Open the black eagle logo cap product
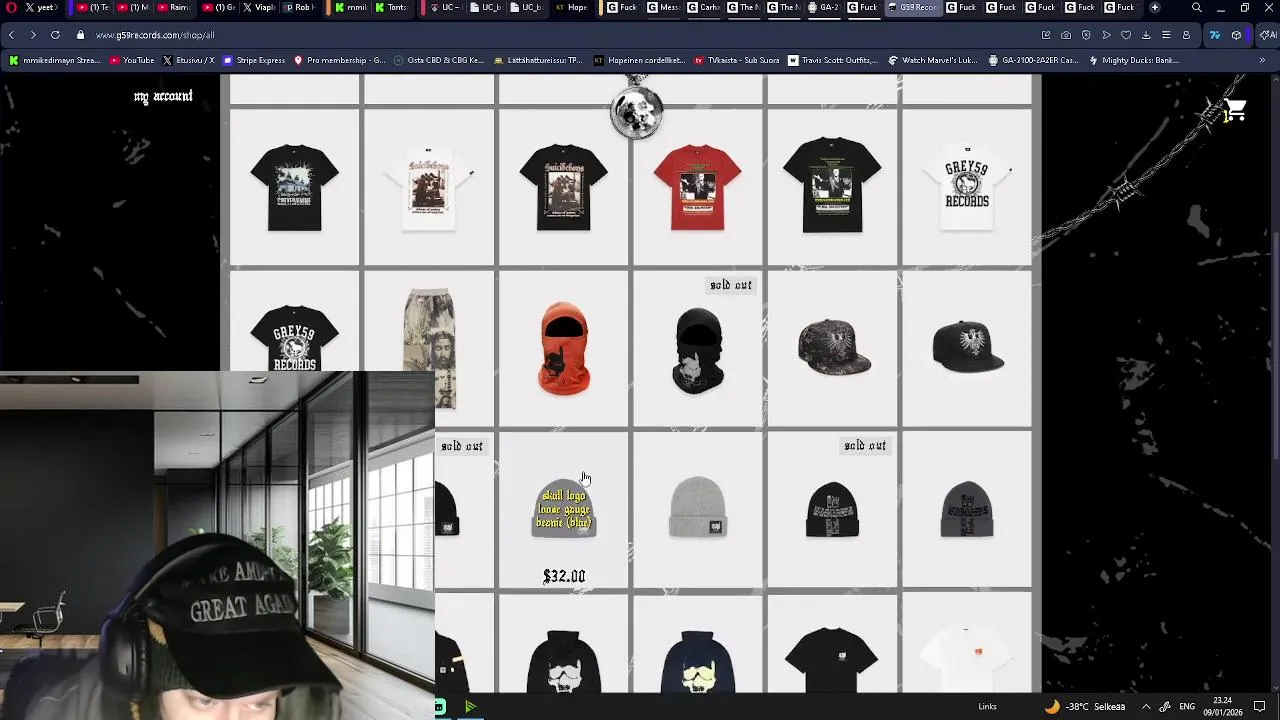1280x720 pixels. [967, 349]
